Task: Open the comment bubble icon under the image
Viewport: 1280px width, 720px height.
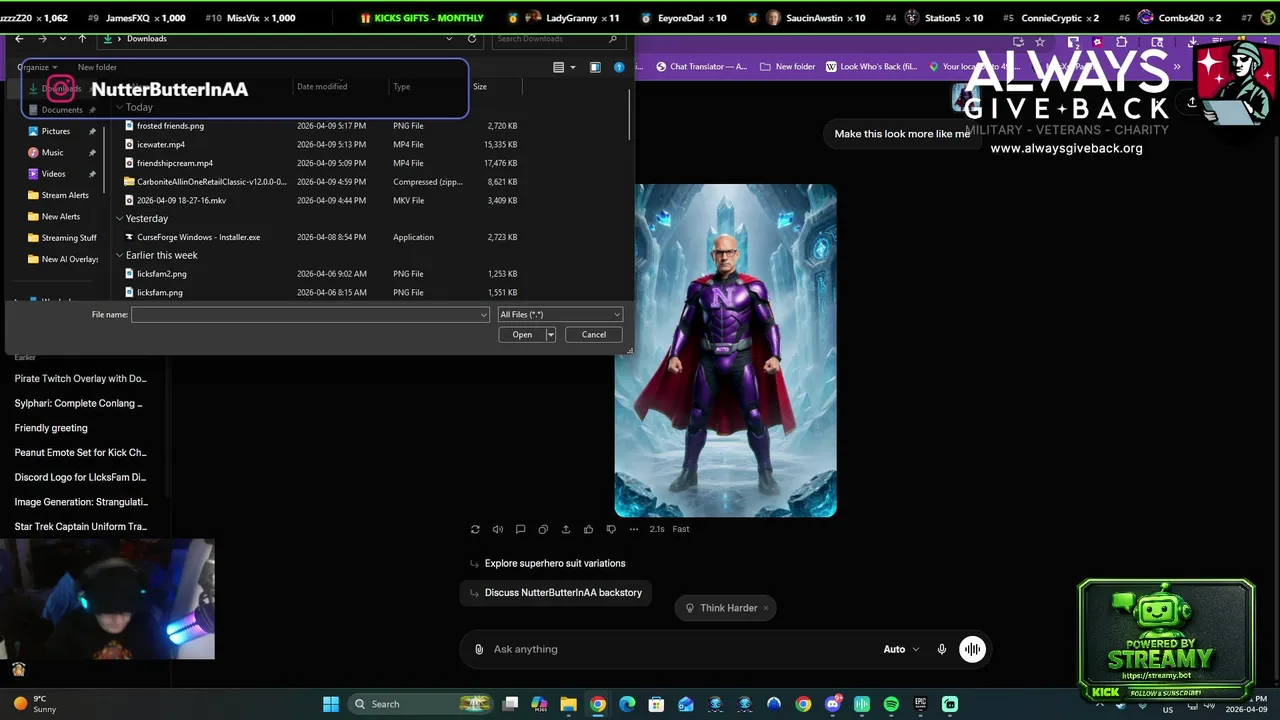Action: 520,529
